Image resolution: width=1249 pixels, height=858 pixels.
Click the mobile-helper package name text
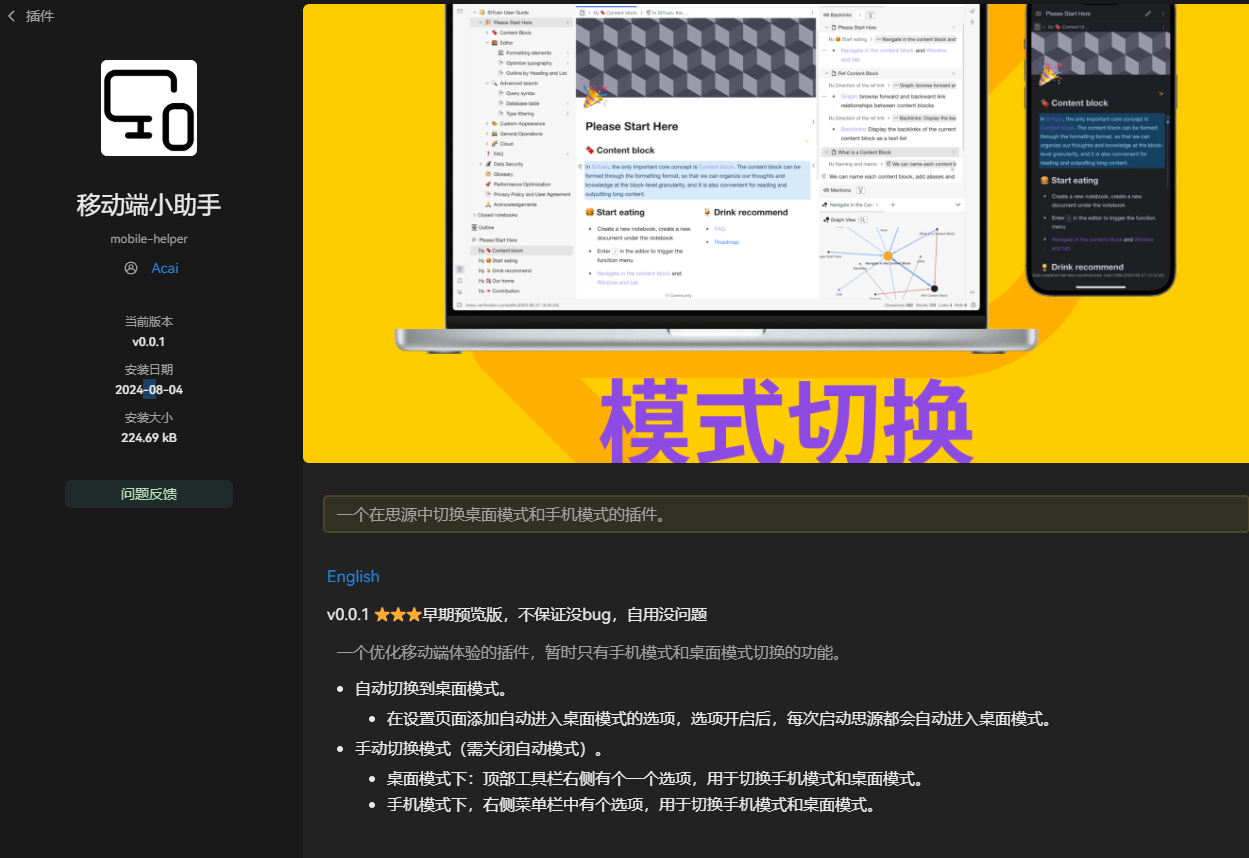click(149, 239)
